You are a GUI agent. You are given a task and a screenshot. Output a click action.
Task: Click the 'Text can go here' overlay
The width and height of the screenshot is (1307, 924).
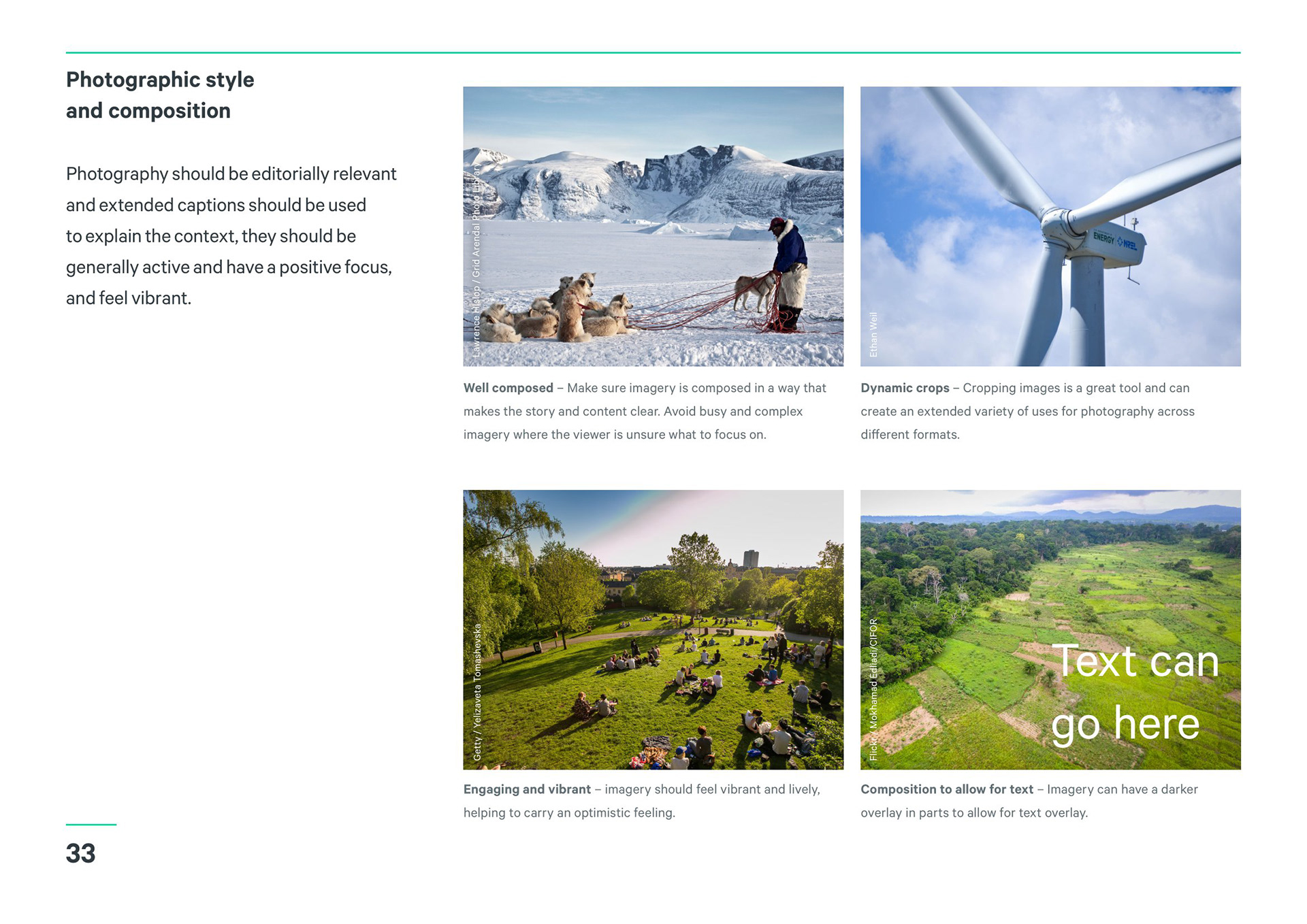click(x=1133, y=691)
